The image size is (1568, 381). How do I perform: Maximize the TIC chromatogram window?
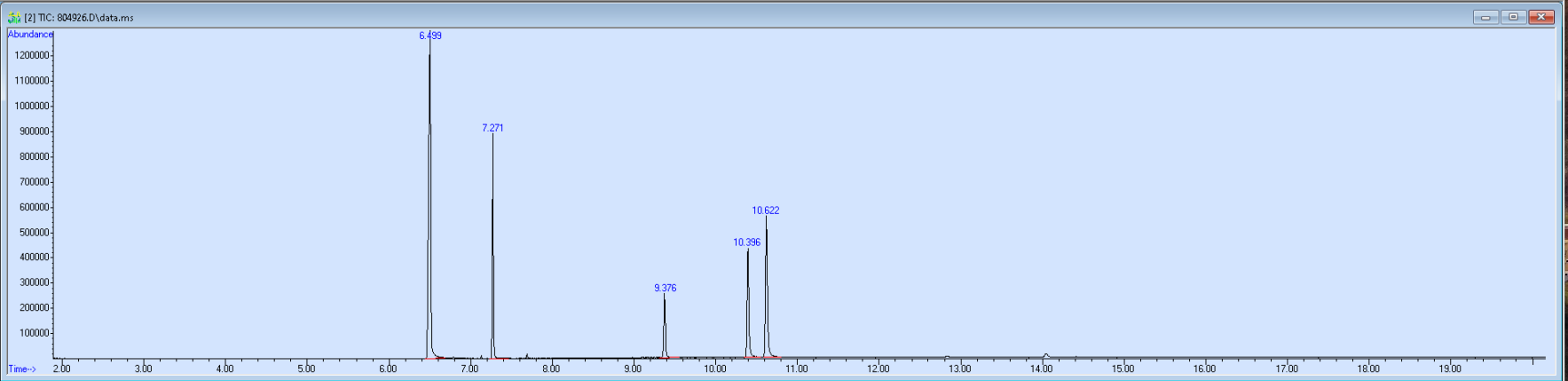pos(1513,17)
